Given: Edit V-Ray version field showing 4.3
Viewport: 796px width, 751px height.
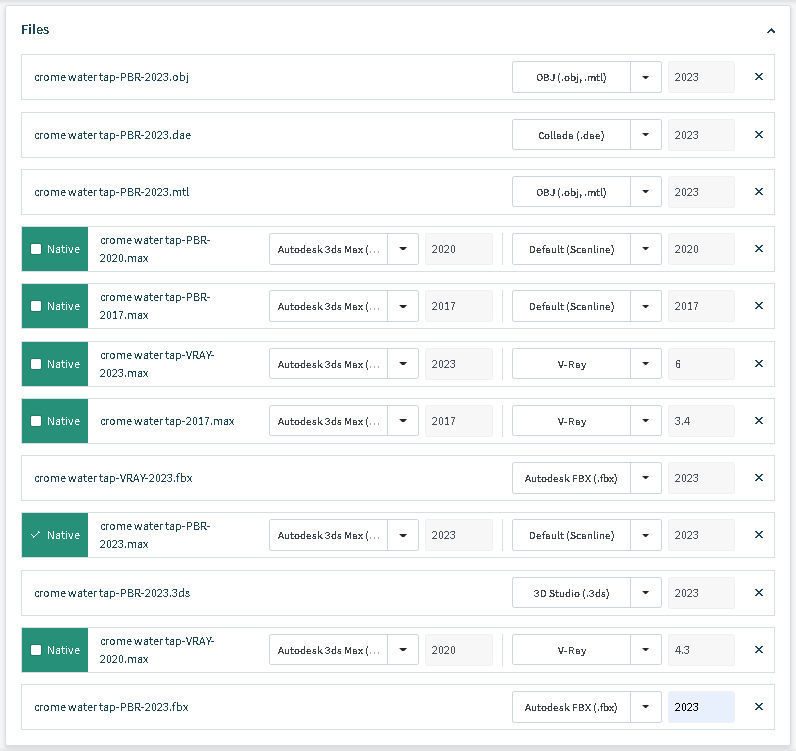Looking at the screenshot, I should [x=701, y=650].
